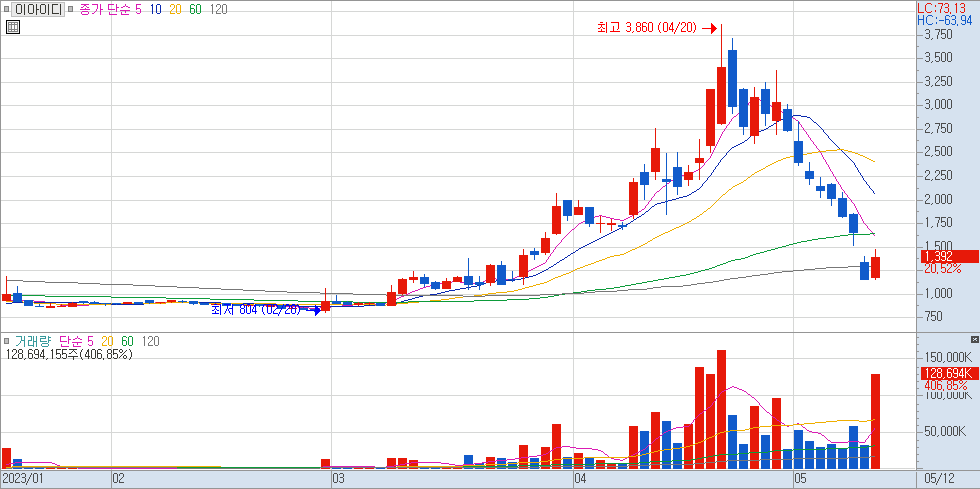This screenshot has height=489, width=980.
Task: Click the small gray square left of 이아이디
Action: 6,9
